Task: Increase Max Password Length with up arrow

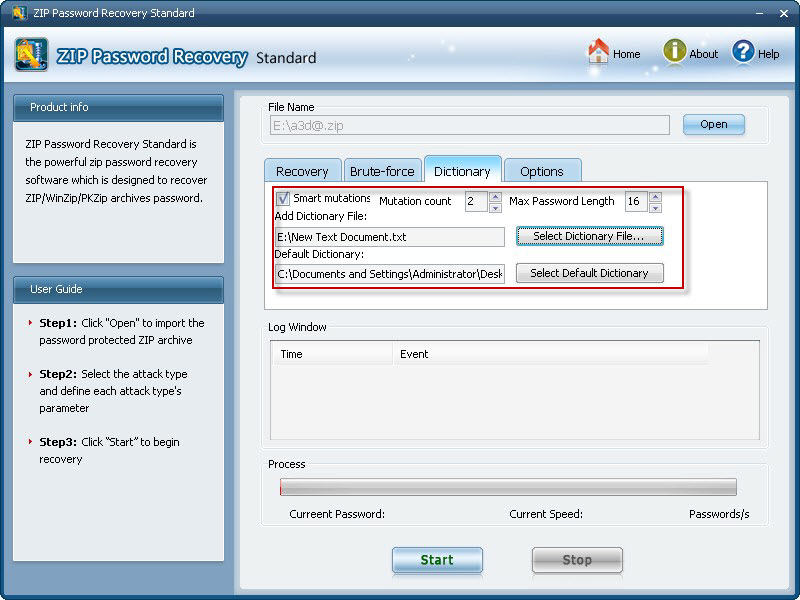Action: pos(656,196)
